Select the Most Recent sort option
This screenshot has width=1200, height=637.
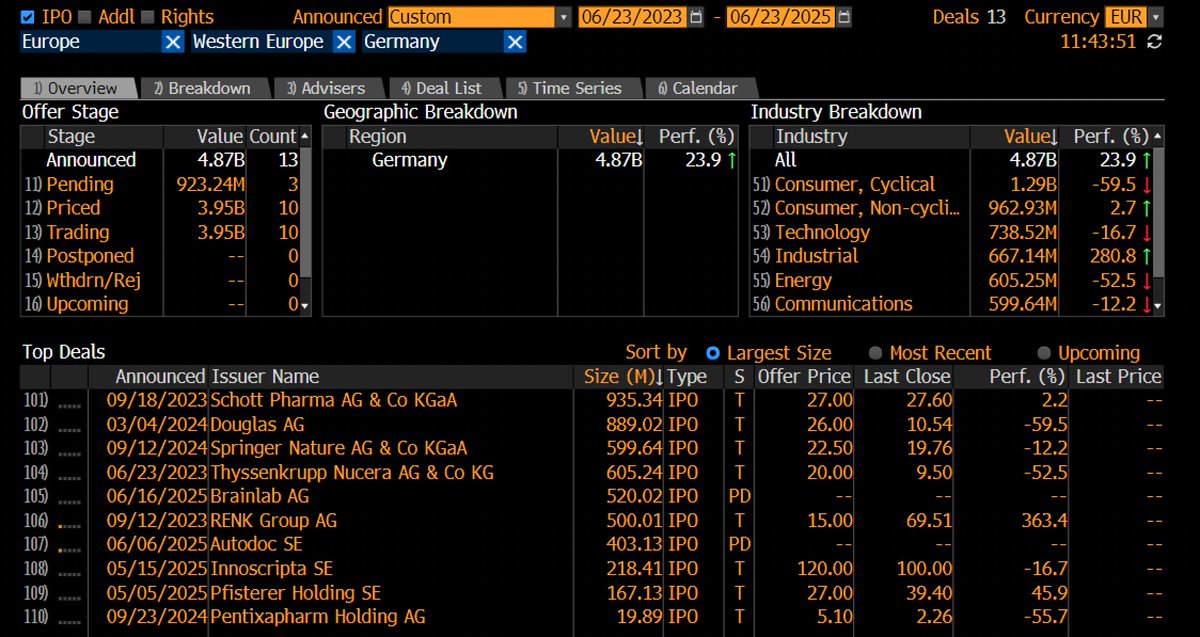(x=876, y=353)
